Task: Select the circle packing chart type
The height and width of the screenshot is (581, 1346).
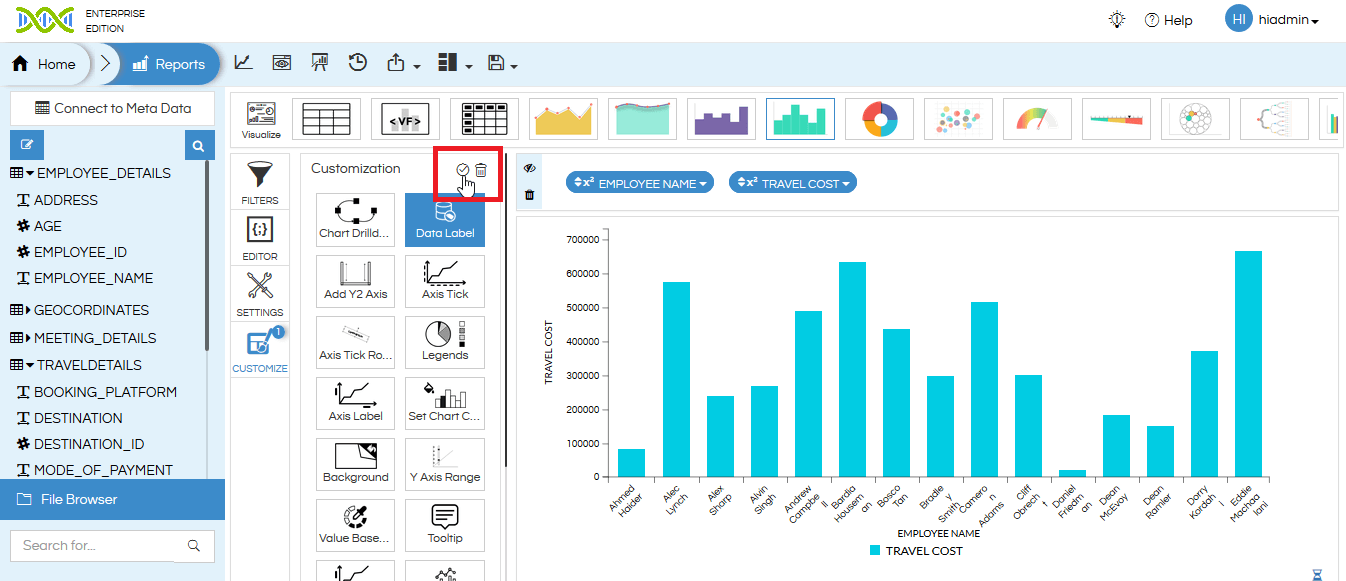Action: pos(1195,119)
